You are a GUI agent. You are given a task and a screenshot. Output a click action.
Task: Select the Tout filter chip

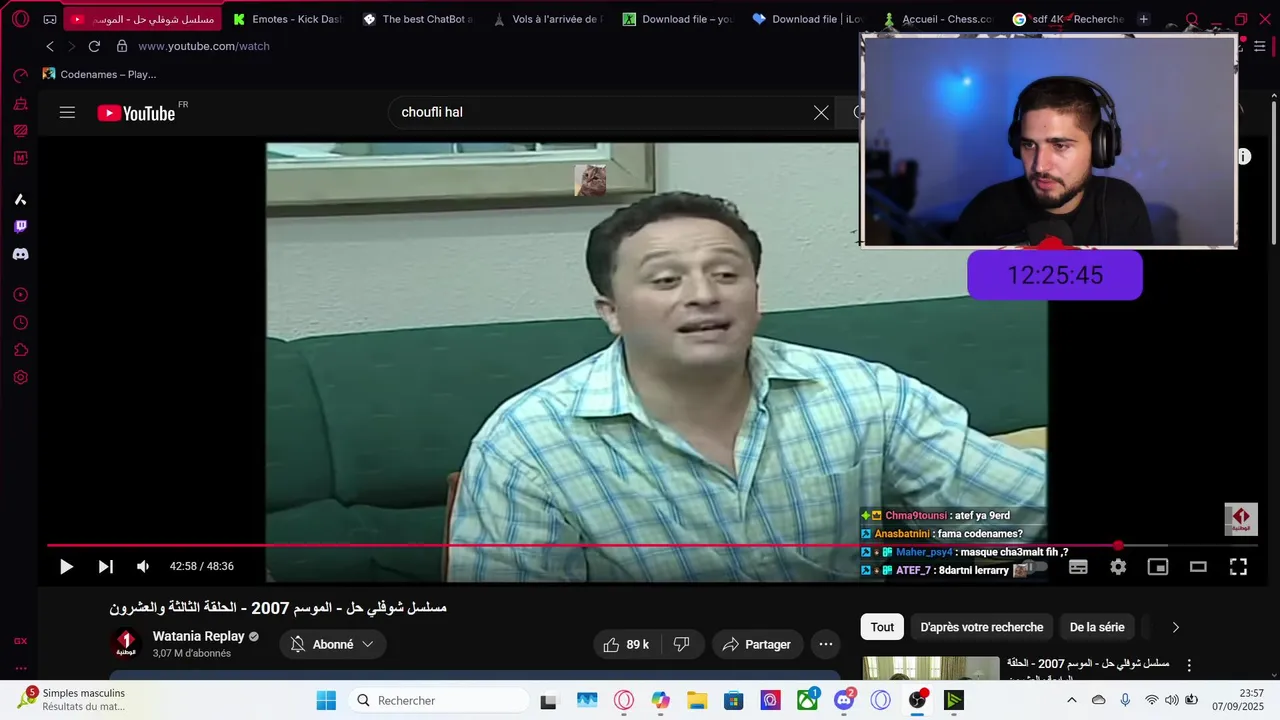pyautogui.click(x=882, y=628)
